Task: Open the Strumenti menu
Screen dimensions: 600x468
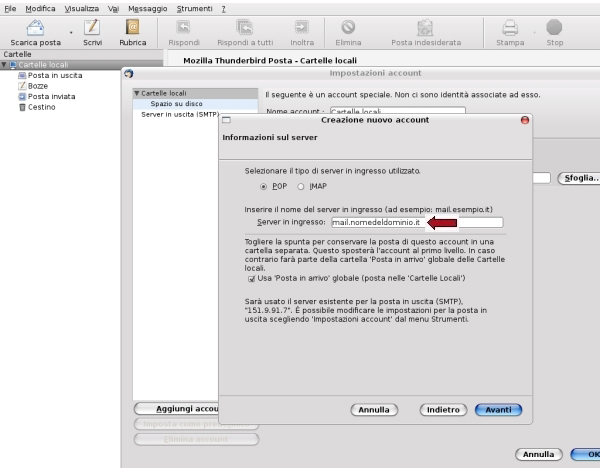Action: click(x=194, y=8)
